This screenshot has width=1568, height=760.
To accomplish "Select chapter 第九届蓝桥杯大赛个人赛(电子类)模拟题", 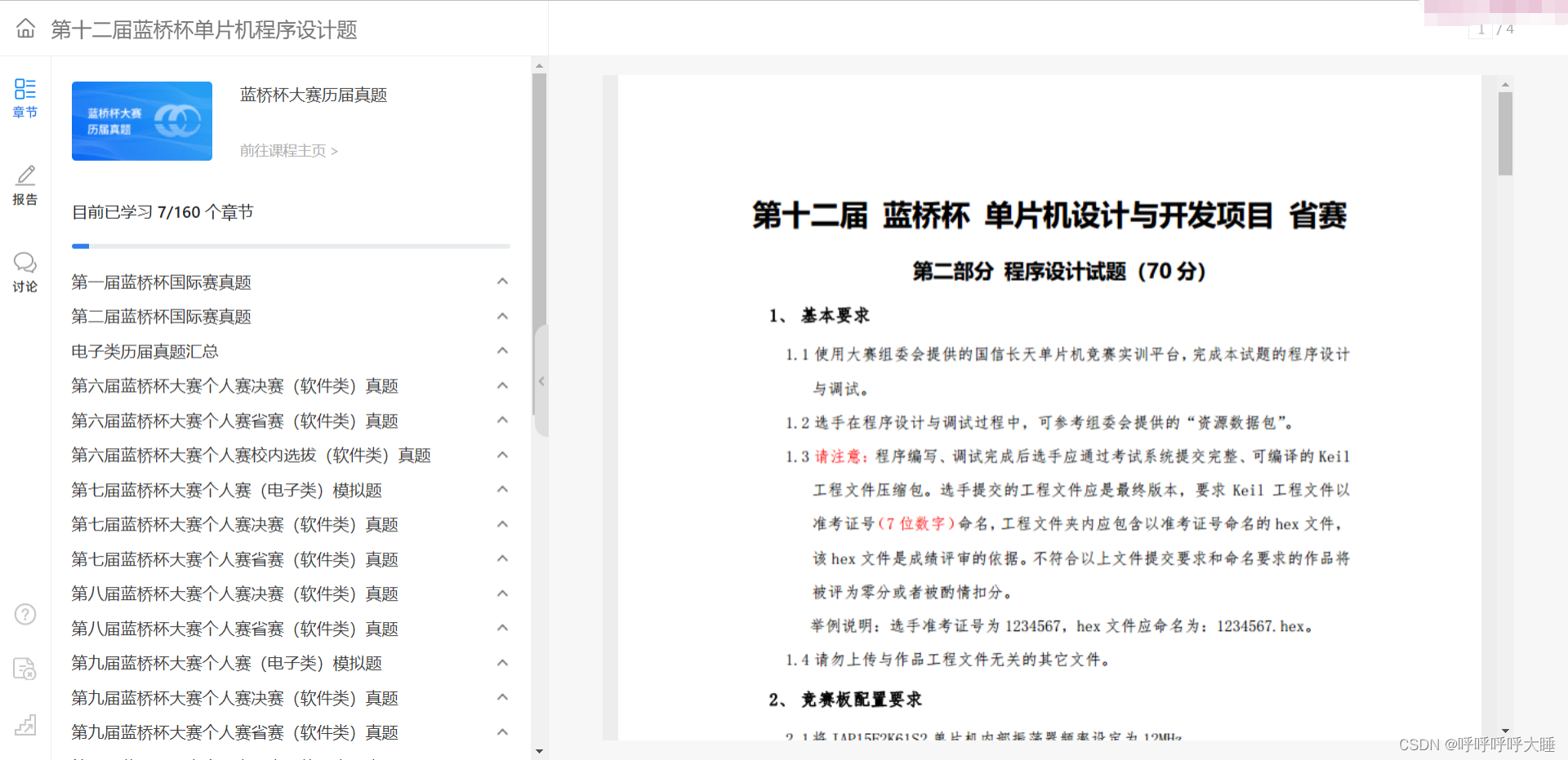I will click(227, 664).
